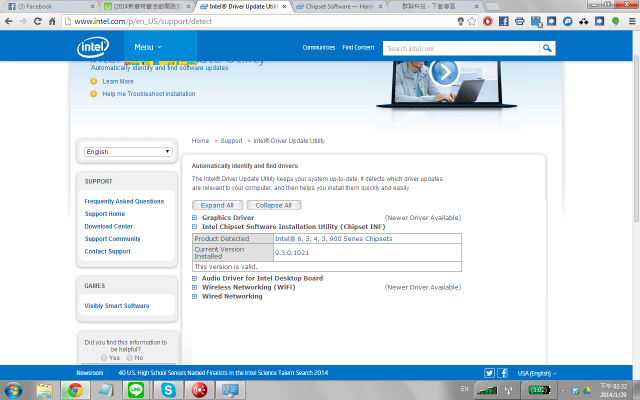Expand the Wired Networking section
This screenshot has width=640, height=400.
pyautogui.click(x=194, y=296)
